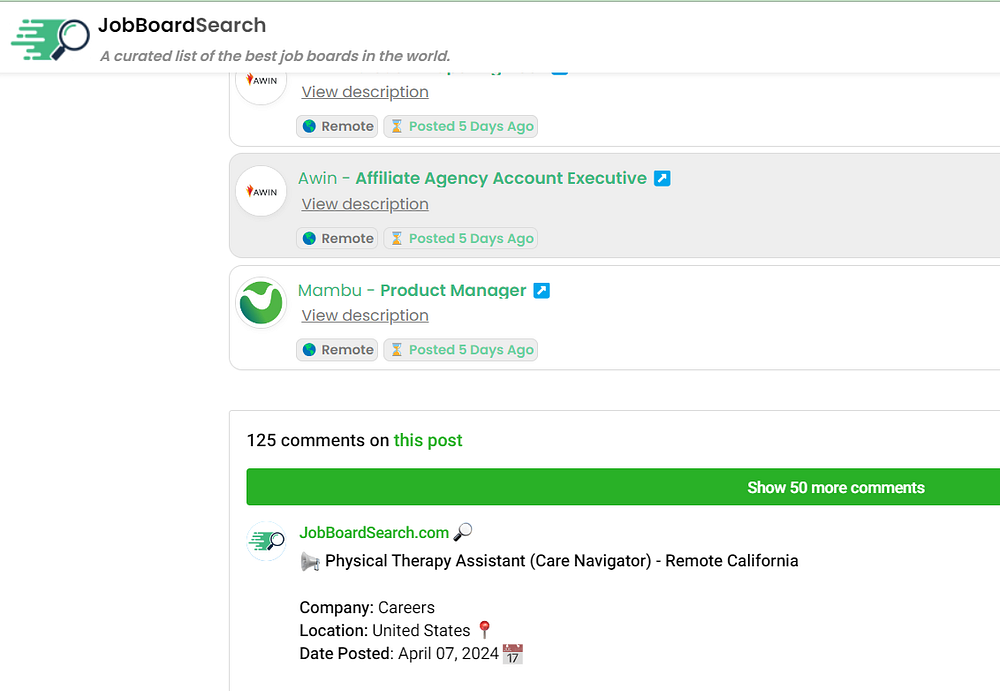This screenshot has width=1000, height=691.
Task: Click the red pin icon after United States
Action: coord(484,630)
